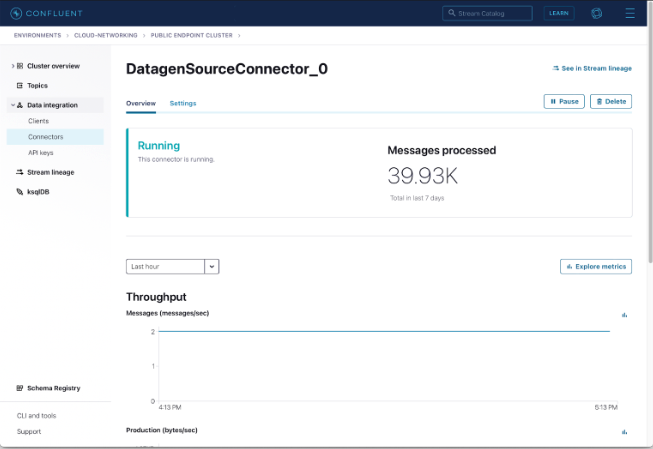Viewport: 653px width, 449px height.
Task: Open CLOUD-NETWORKING breadcrumb
Action: coord(106,35)
